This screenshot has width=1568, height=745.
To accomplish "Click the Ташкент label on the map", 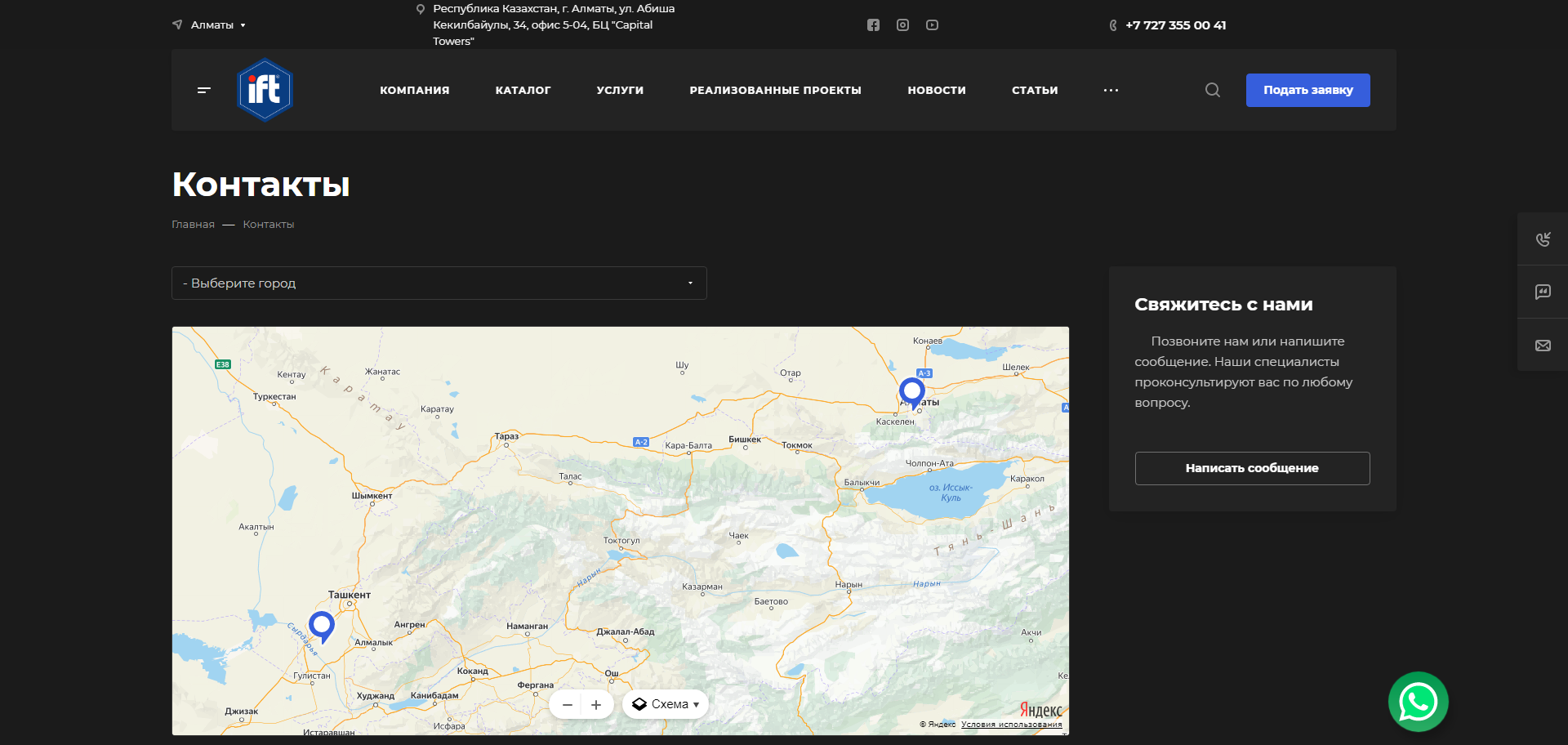I will pyautogui.click(x=350, y=595).
